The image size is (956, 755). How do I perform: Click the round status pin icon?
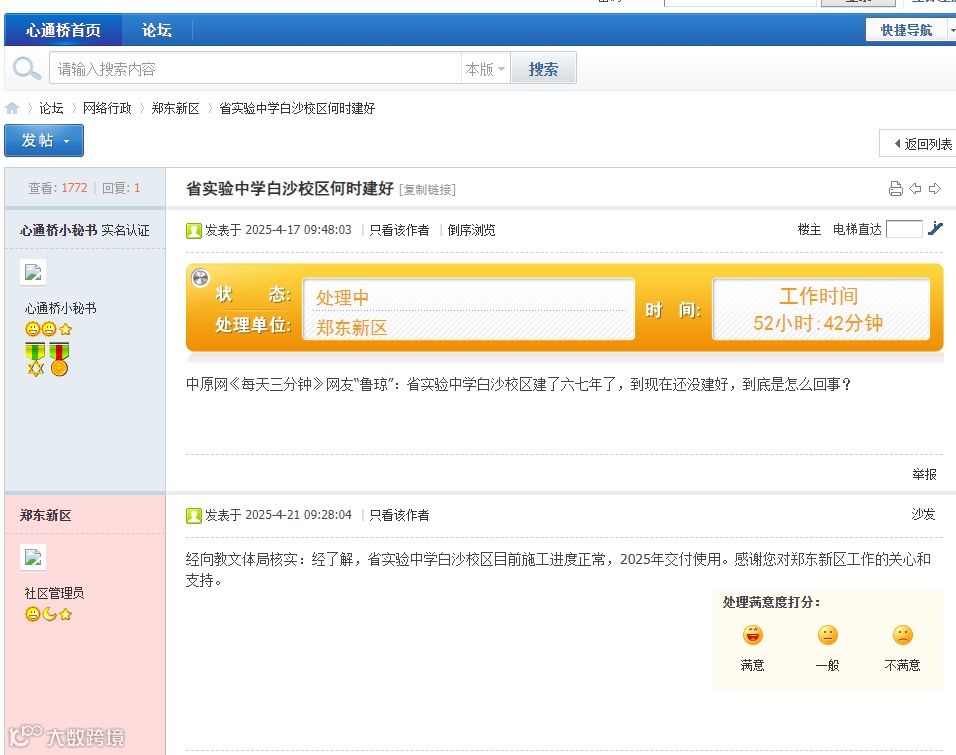coord(200,278)
